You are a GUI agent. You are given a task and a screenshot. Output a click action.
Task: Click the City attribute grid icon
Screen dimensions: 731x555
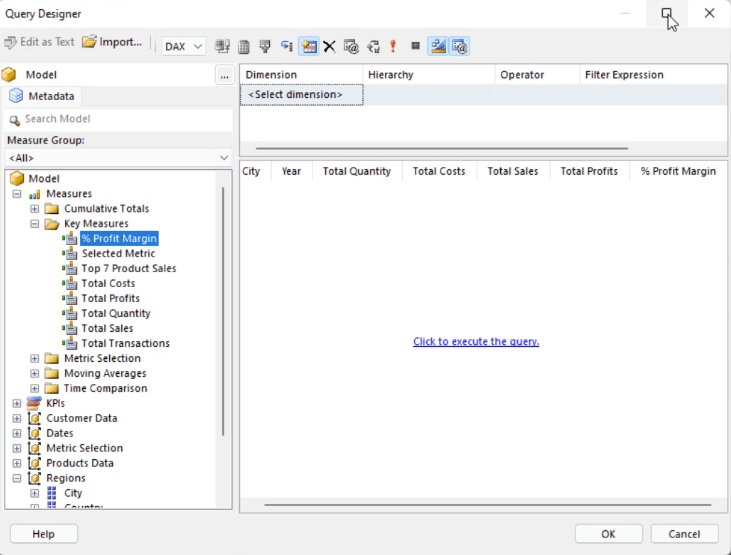pyautogui.click(x=52, y=493)
